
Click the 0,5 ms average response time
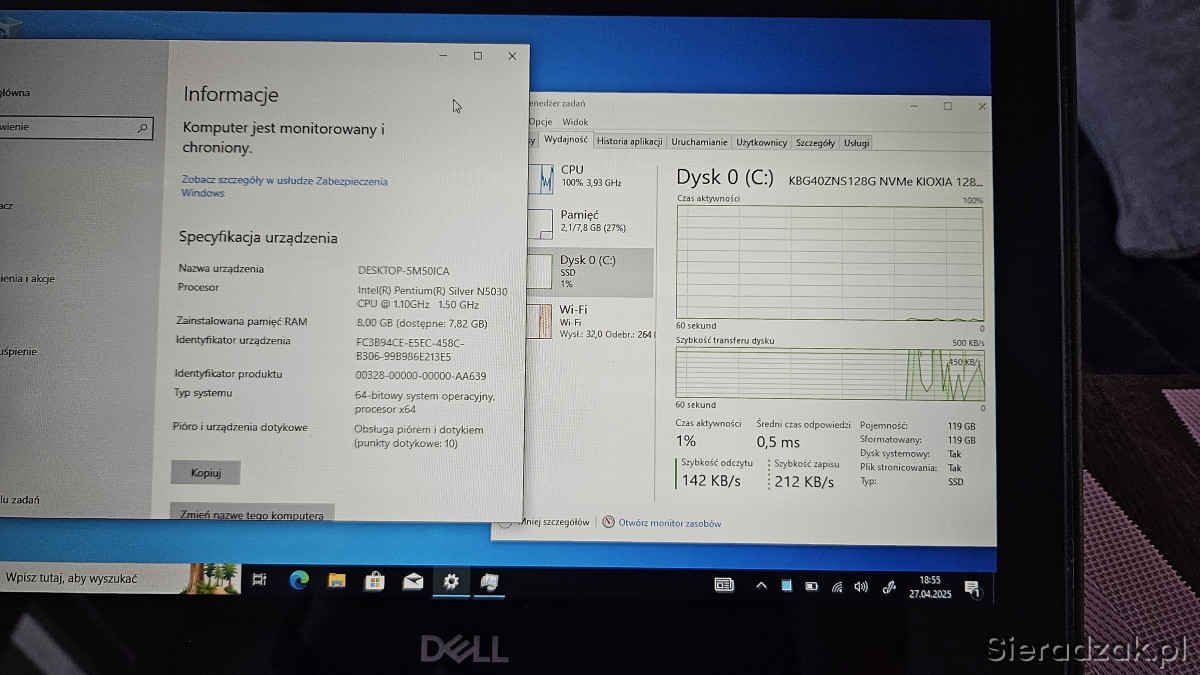coord(779,442)
